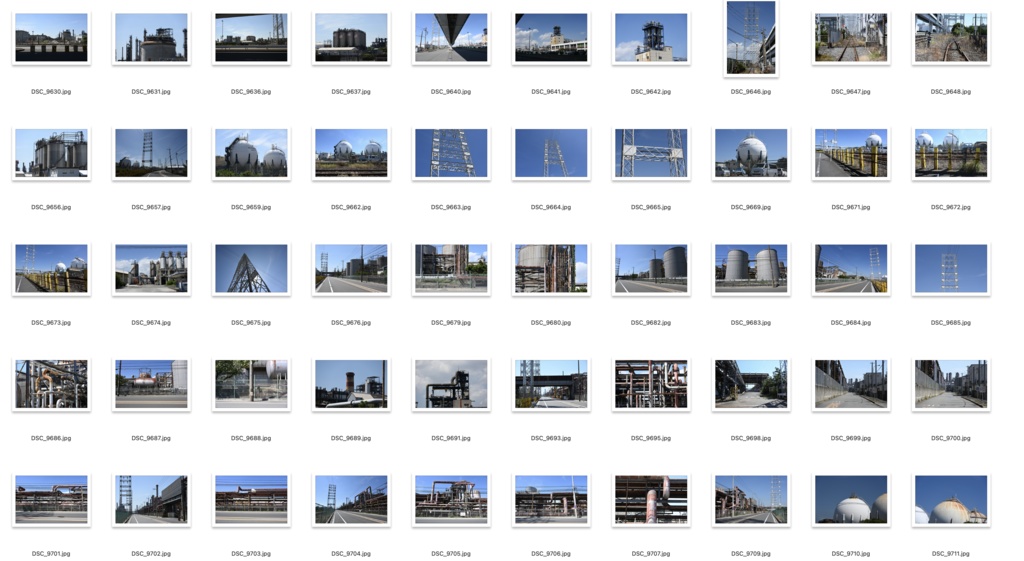Click the file name text DSC_9665.jpg

tap(650, 208)
